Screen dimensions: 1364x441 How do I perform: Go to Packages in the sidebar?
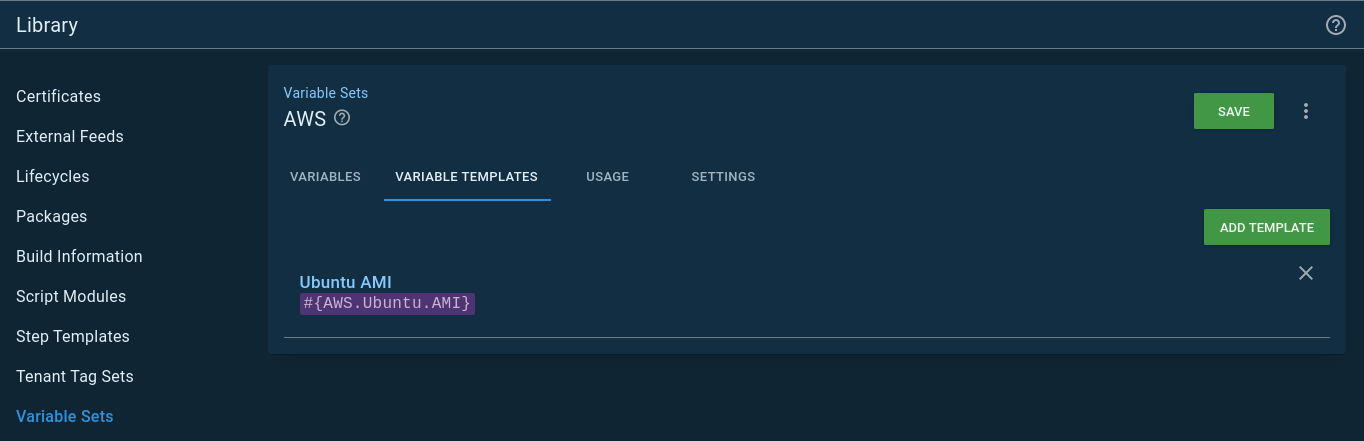pos(51,217)
